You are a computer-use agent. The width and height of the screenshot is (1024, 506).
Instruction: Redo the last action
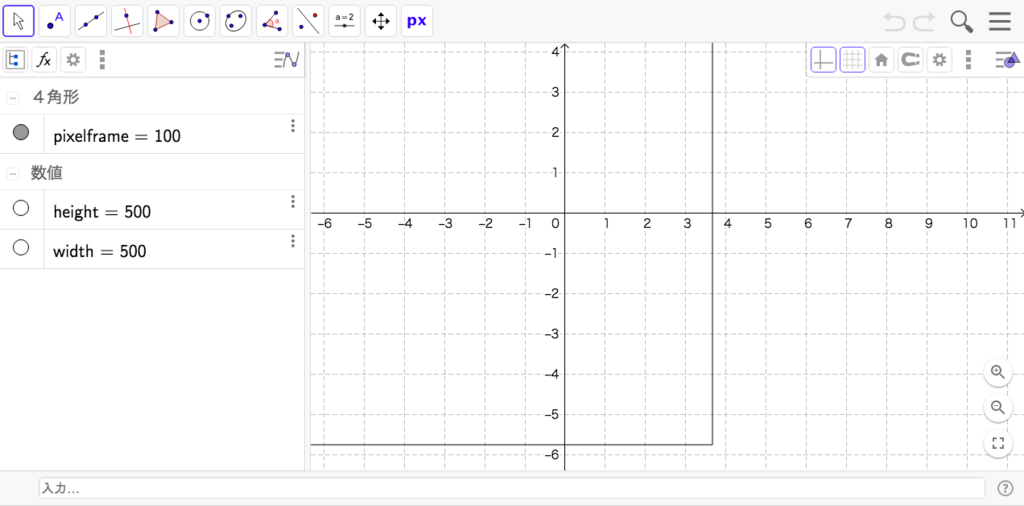coord(924,22)
